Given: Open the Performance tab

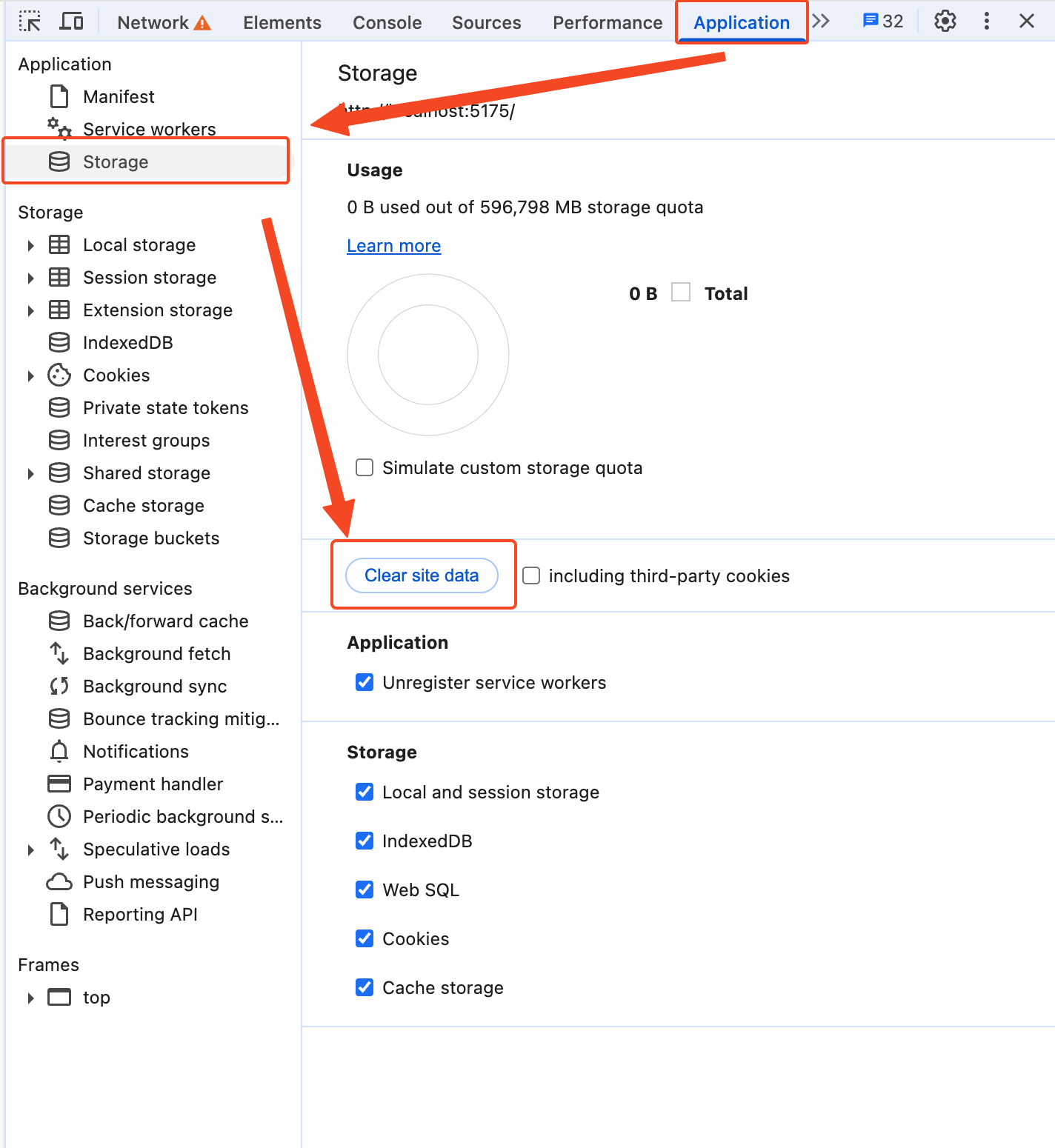Looking at the screenshot, I should click(x=607, y=23).
